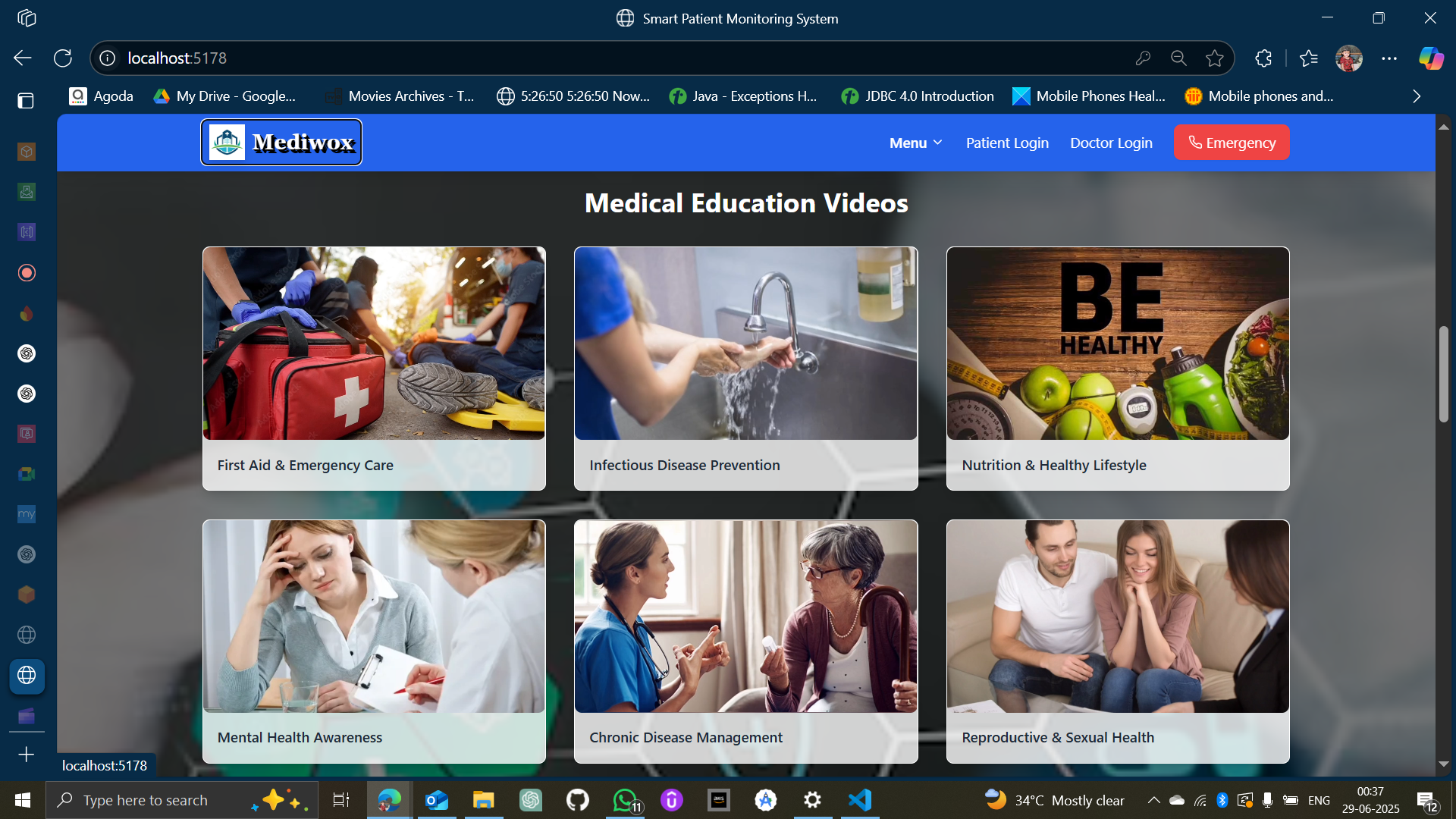
Task: Open the browser extensions puzzle icon
Action: coord(1263,58)
